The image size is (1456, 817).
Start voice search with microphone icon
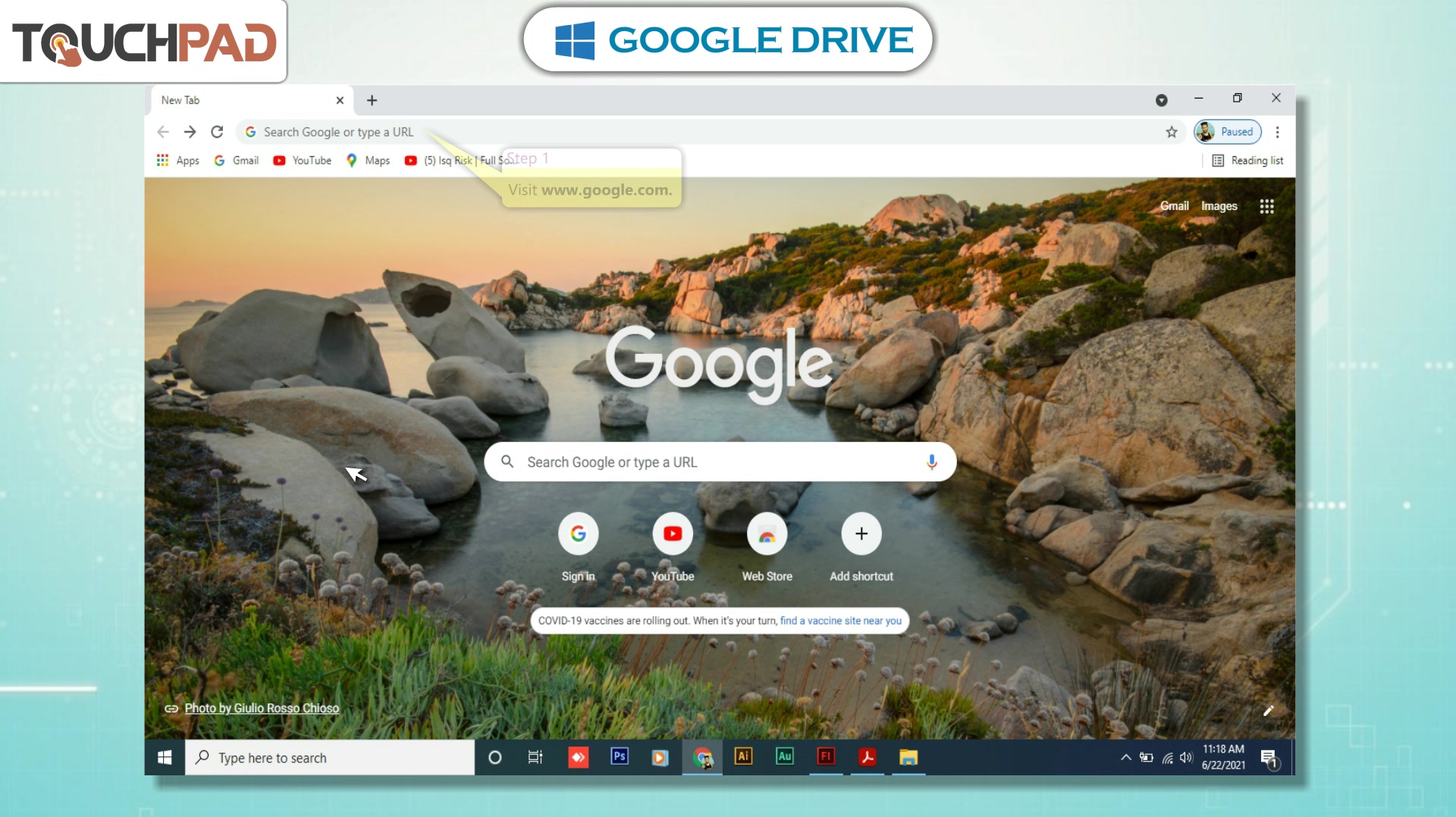[931, 462]
